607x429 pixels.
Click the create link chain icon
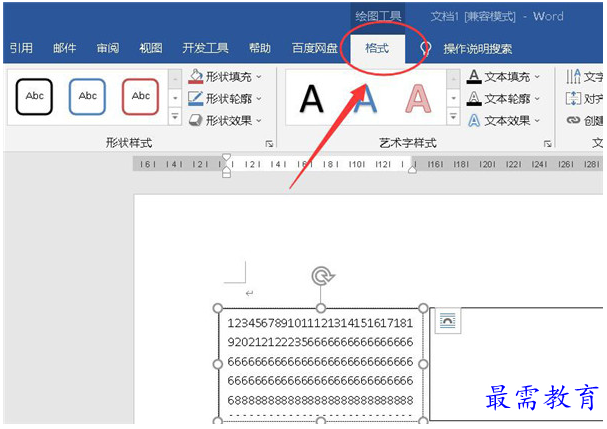coord(573,120)
